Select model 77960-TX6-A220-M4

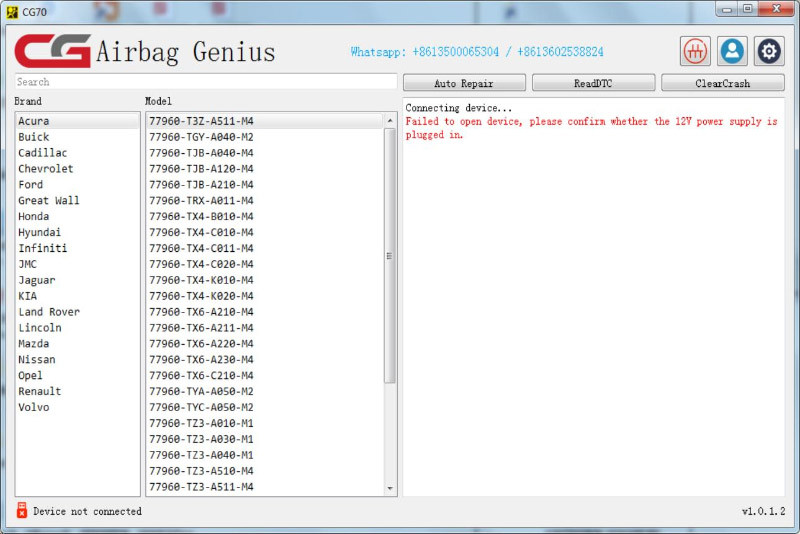(265, 343)
